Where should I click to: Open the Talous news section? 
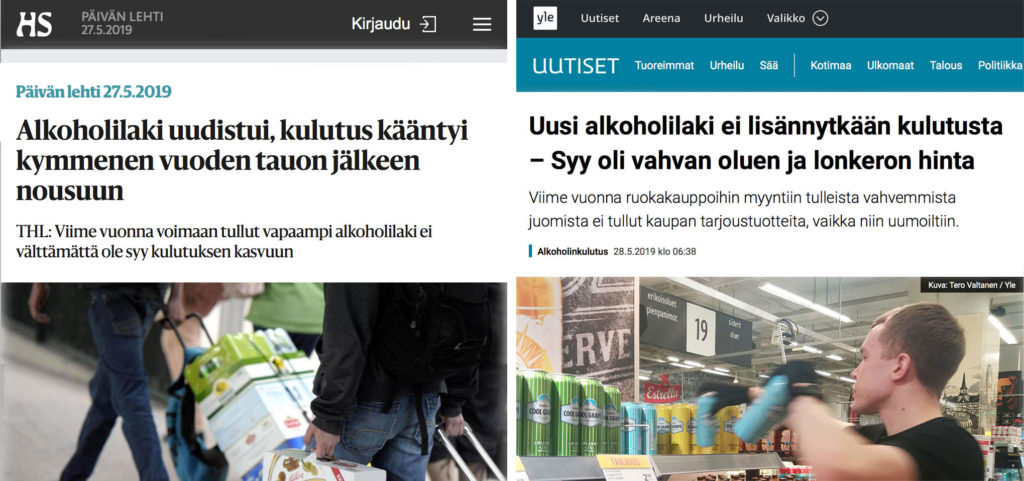point(946,65)
